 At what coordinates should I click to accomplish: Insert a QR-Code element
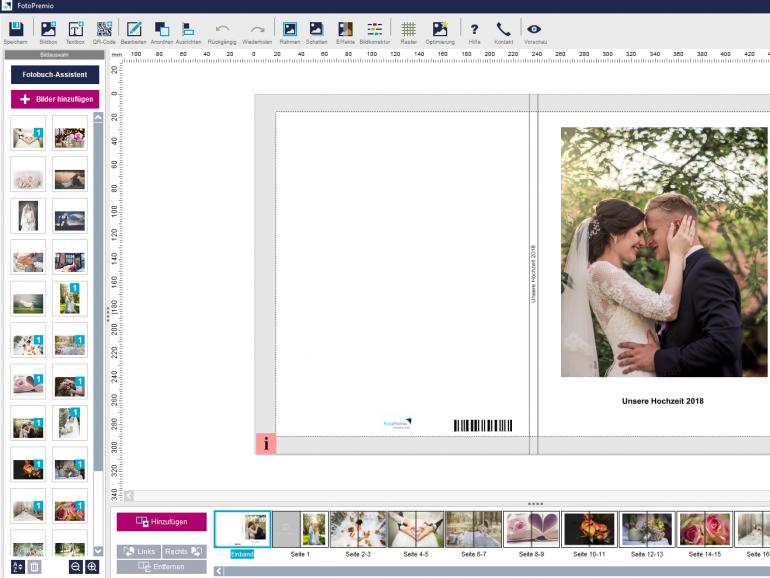(104, 29)
